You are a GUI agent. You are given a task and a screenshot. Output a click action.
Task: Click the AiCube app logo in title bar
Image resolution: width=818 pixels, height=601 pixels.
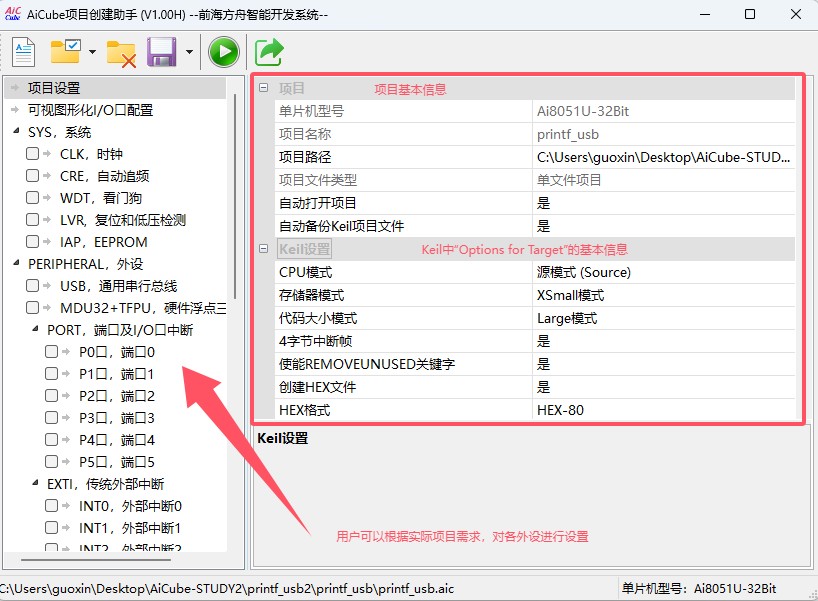pos(12,14)
